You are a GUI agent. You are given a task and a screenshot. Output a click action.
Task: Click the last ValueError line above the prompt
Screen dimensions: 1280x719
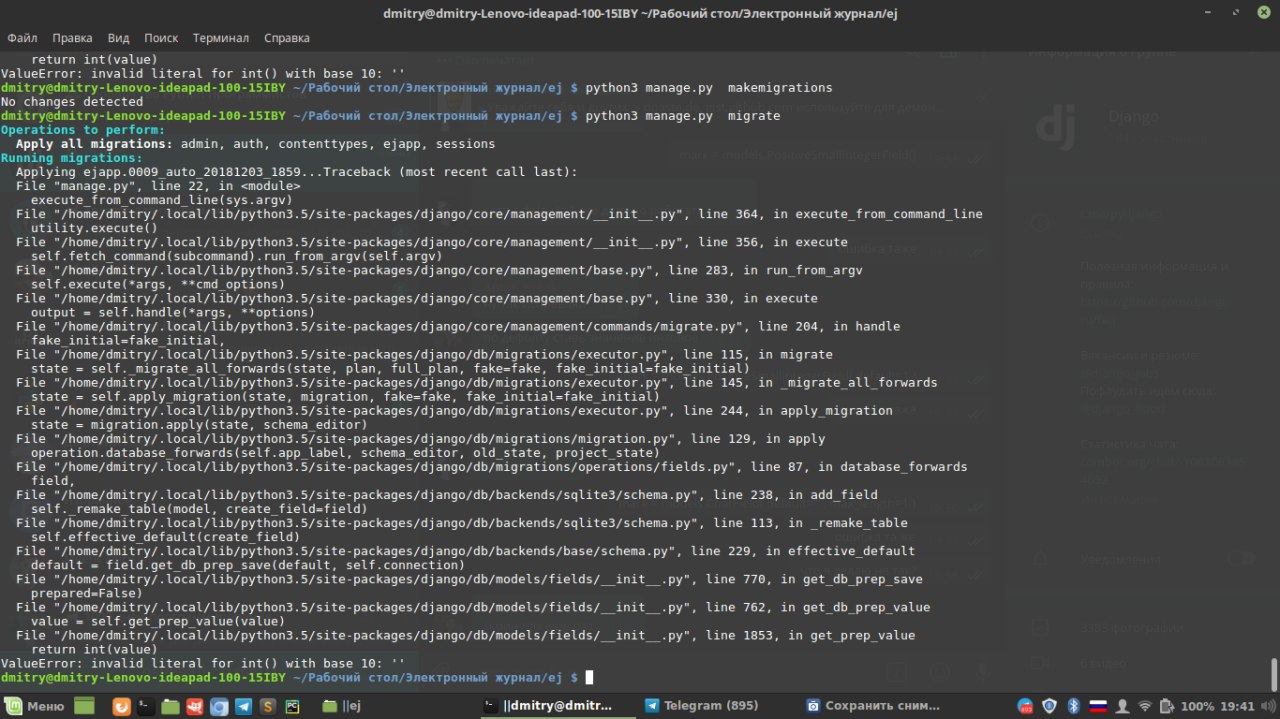pyautogui.click(x=203, y=662)
